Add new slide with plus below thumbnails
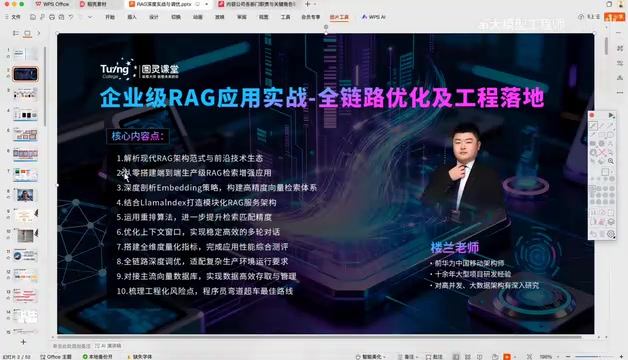The height and width of the screenshot is (360, 628). (23, 342)
